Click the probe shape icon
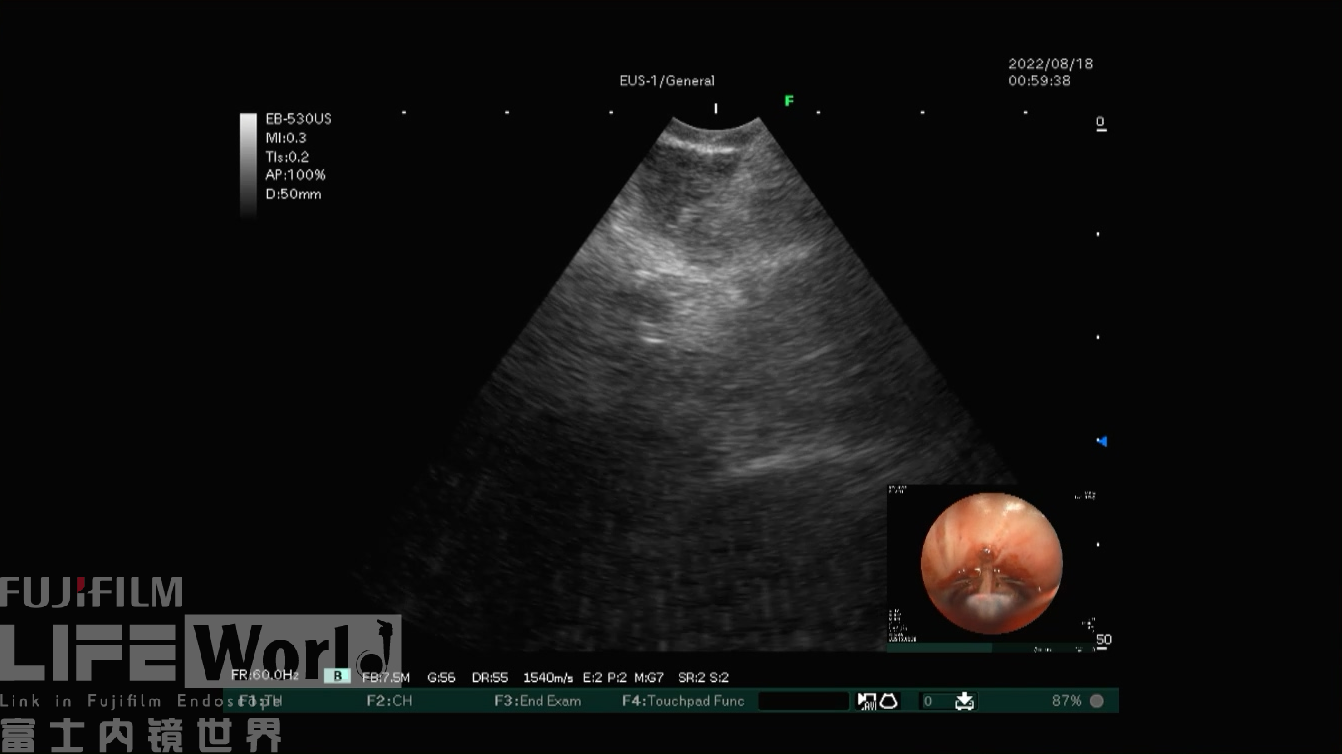Image resolution: width=1342 pixels, height=754 pixels. [888, 701]
